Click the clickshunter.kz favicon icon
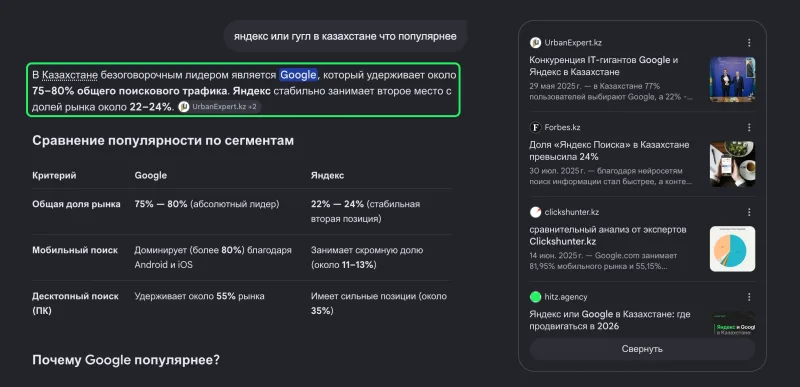The image size is (800, 387). pyautogui.click(x=535, y=212)
